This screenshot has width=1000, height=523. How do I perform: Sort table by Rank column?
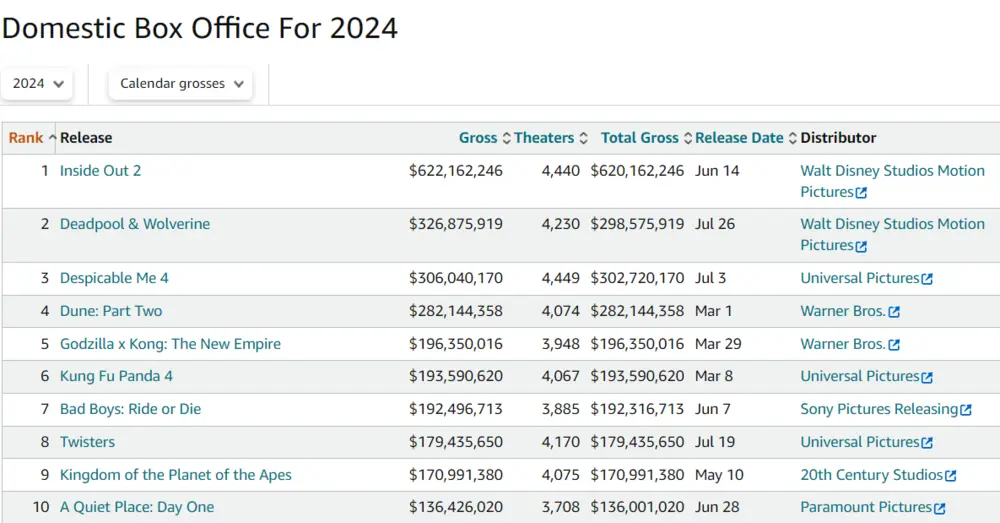point(26,138)
